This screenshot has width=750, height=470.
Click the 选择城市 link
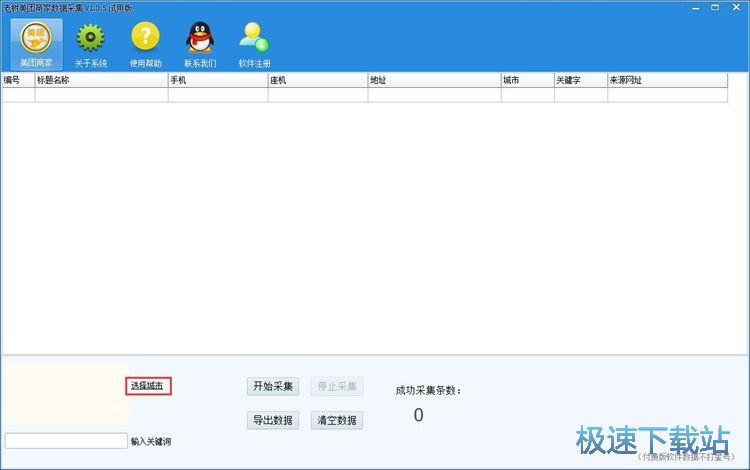click(x=147, y=386)
